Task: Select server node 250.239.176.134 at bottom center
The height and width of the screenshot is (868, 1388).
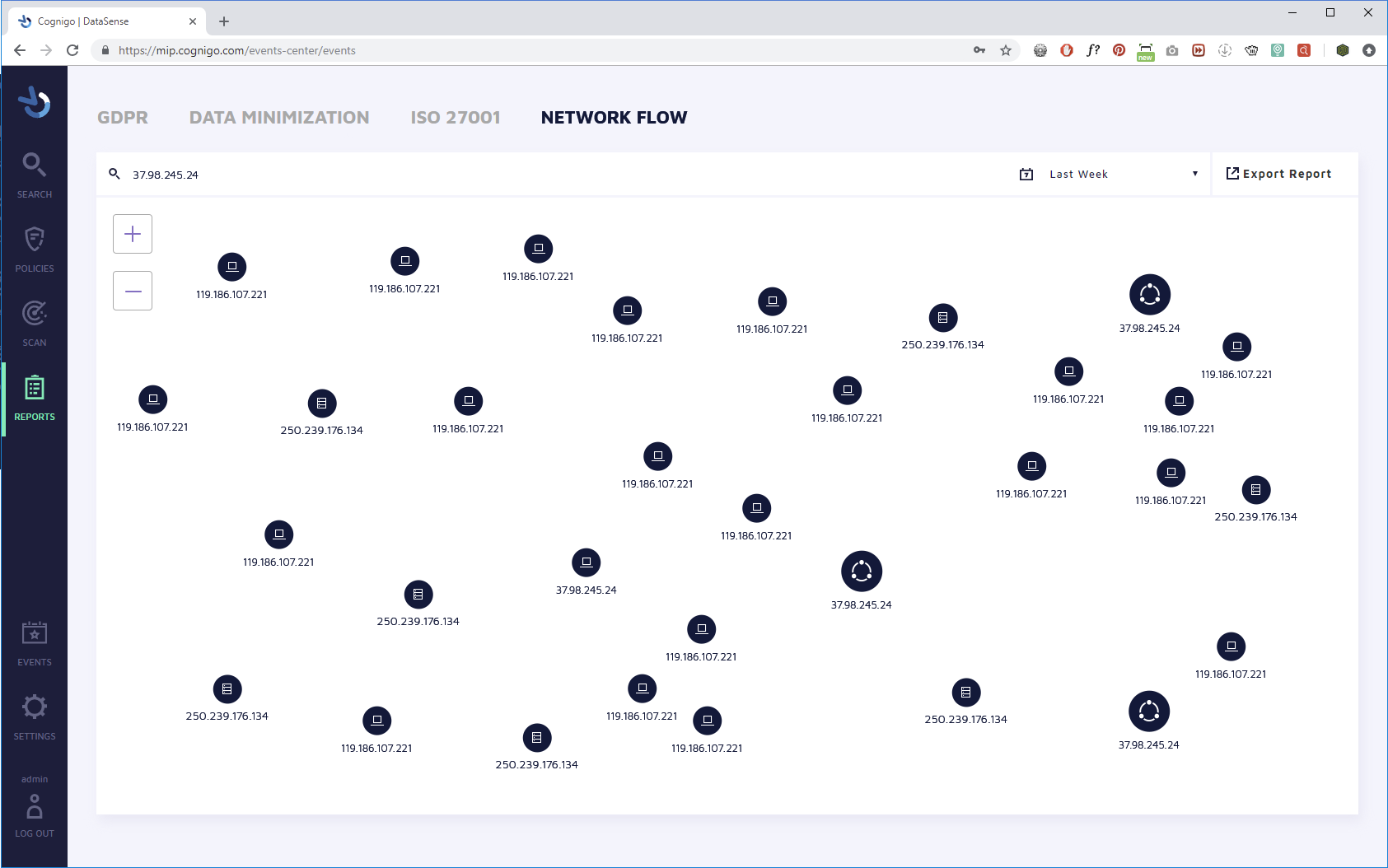Action: click(537, 738)
